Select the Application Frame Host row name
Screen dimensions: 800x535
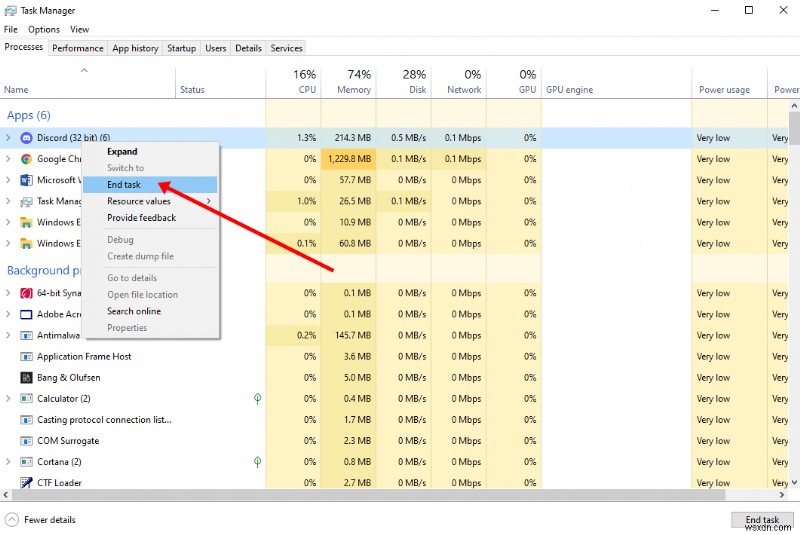click(x=84, y=356)
